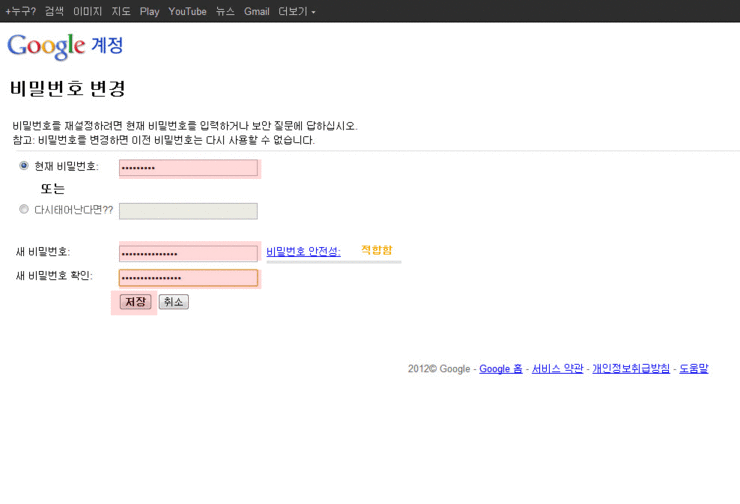Viewport: 740px width, 504px height.
Task: Click the 2012© Google footer text
Action: 439,369
